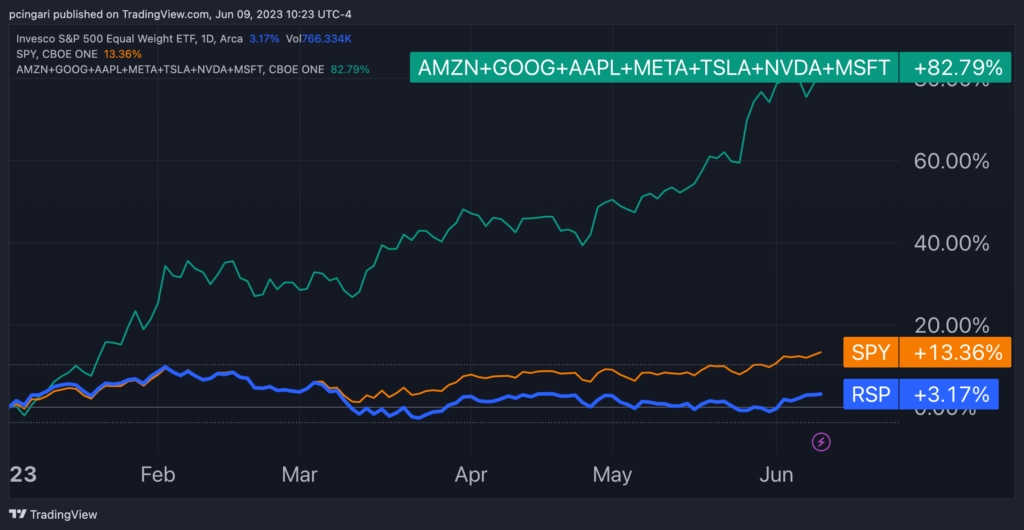The image size is (1024, 530).
Task: Click the Invesco S&P 500 Equal Weight ETF legend
Action: tap(130, 39)
